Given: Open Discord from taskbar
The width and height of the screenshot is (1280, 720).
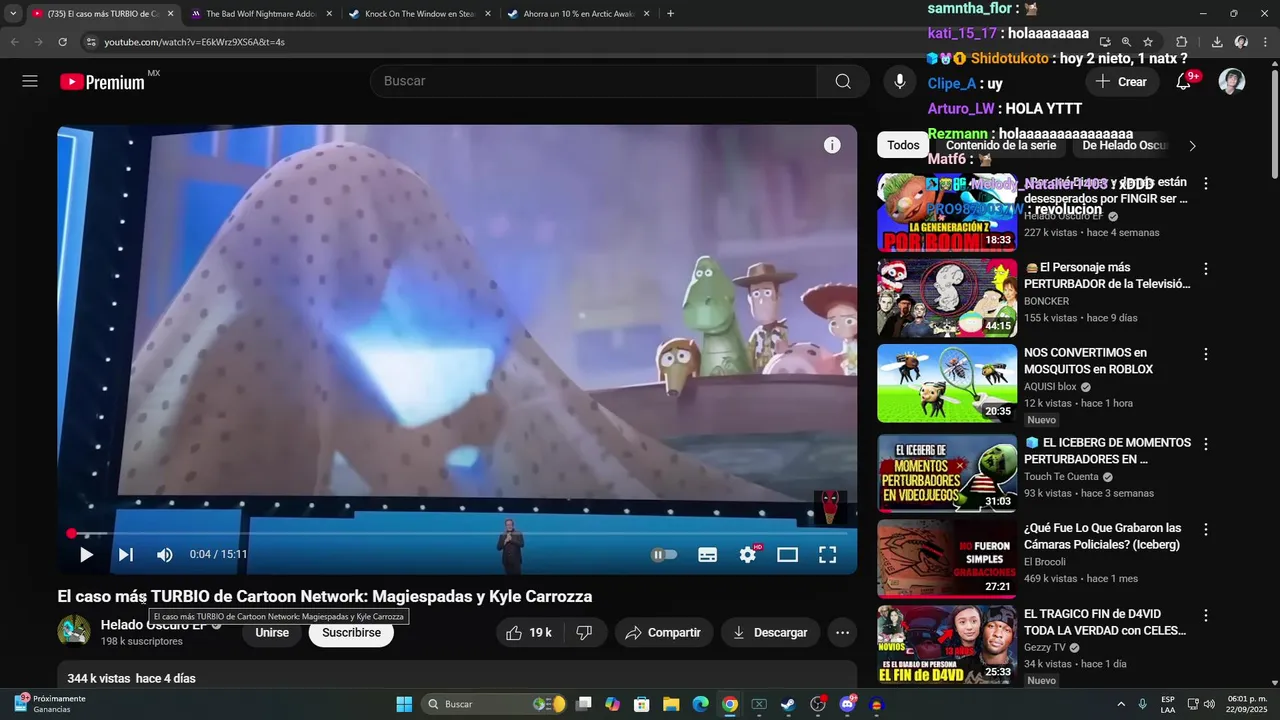Looking at the screenshot, I should tap(848, 704).
